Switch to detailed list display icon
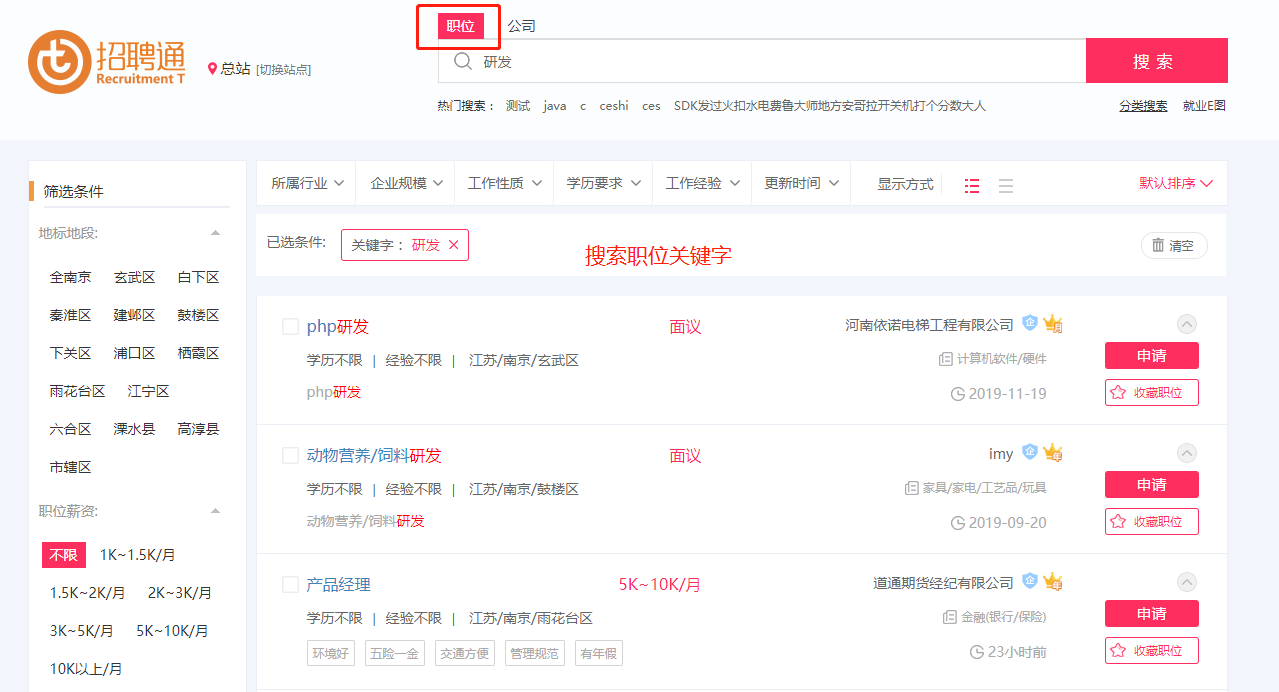 coord(971,185)
